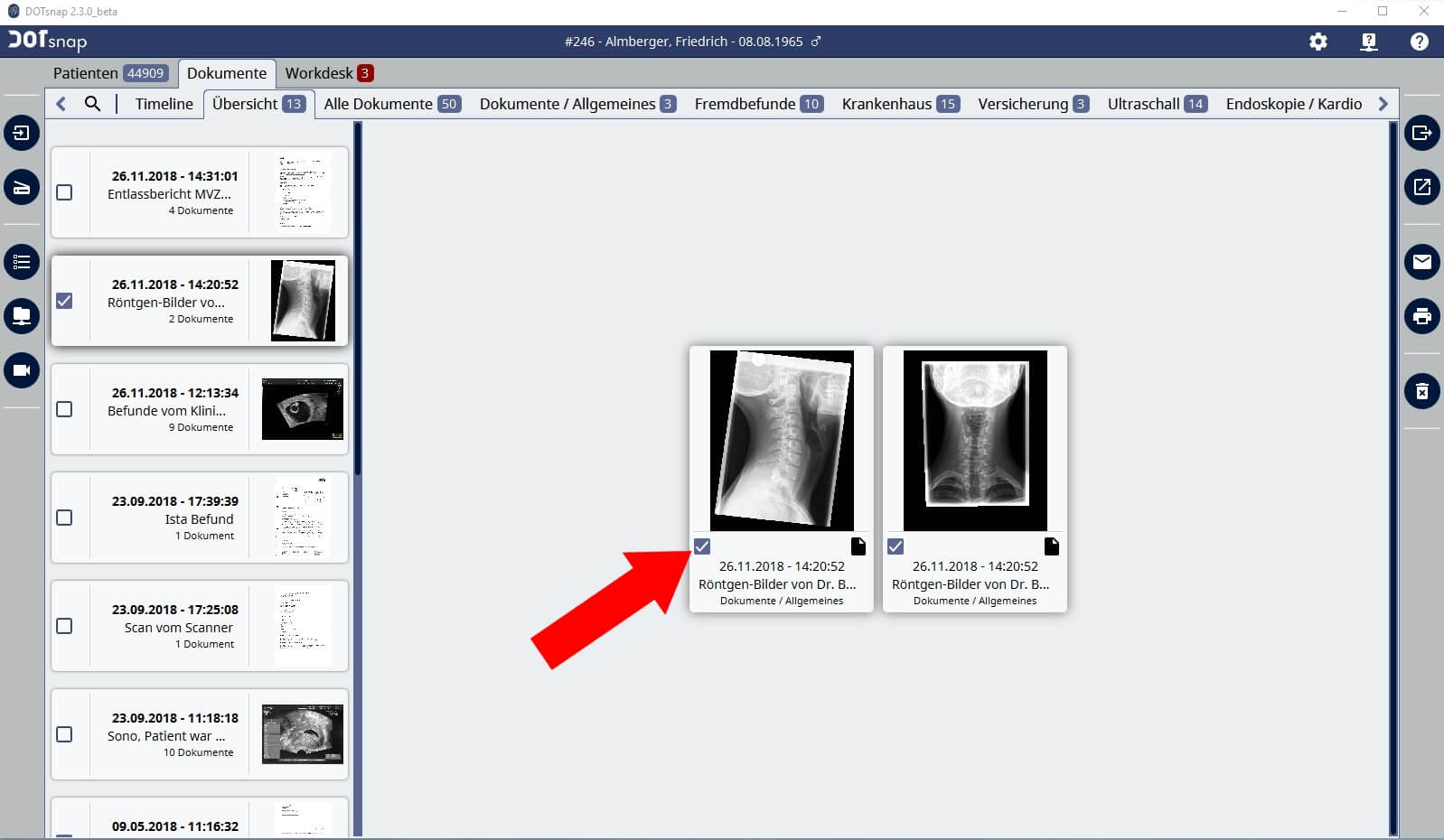Uncheck the first X-ray thumbnail checkbox

point(702,546)
